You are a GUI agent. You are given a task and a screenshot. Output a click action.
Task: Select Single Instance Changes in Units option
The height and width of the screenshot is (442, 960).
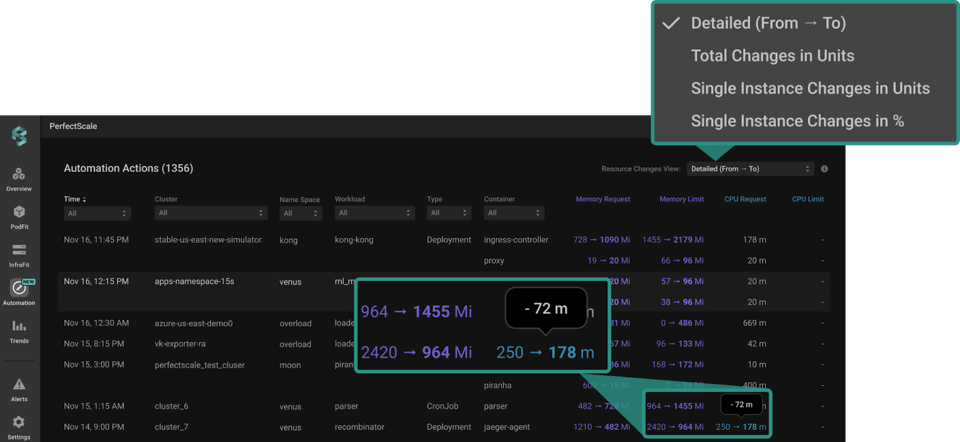point(810,88)
